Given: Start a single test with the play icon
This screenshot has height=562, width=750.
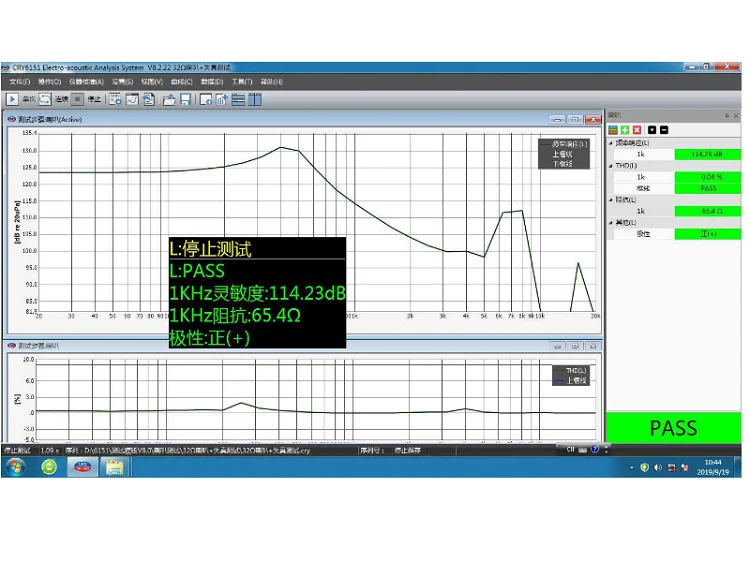Looking at the screenshot, I should coord(12,99).
